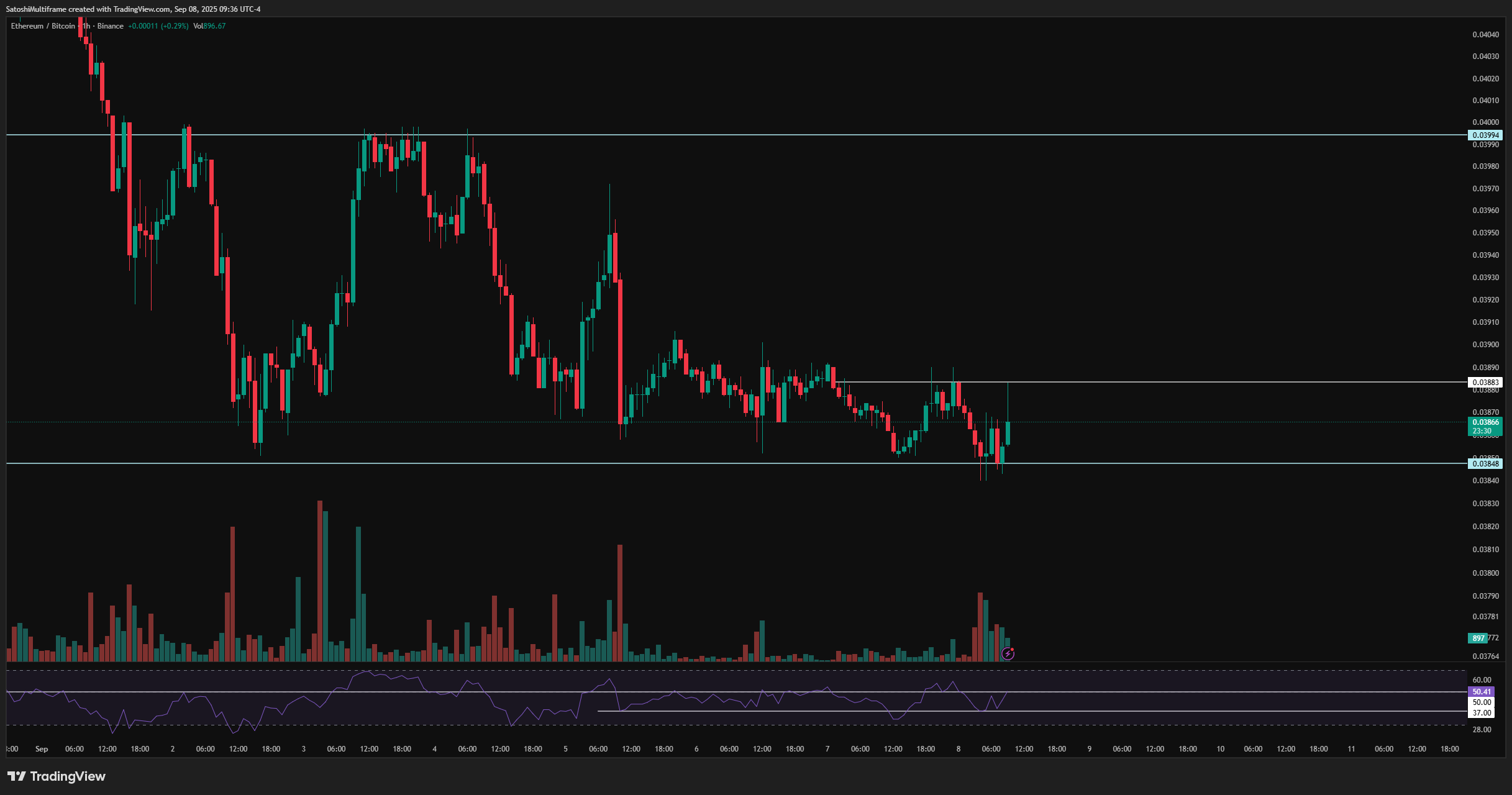Click the day 3 label on time axis
The image size is (1512, 795).
click(304, 749)
